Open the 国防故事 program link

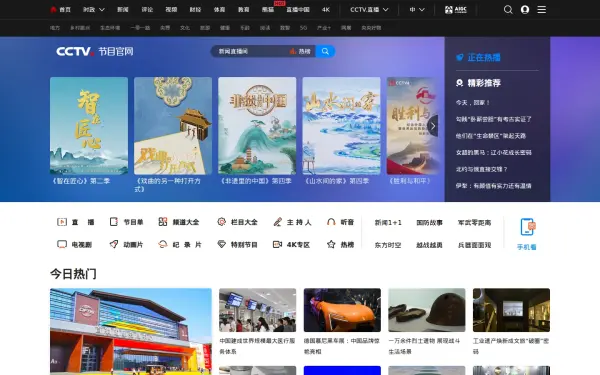(429, 222)
